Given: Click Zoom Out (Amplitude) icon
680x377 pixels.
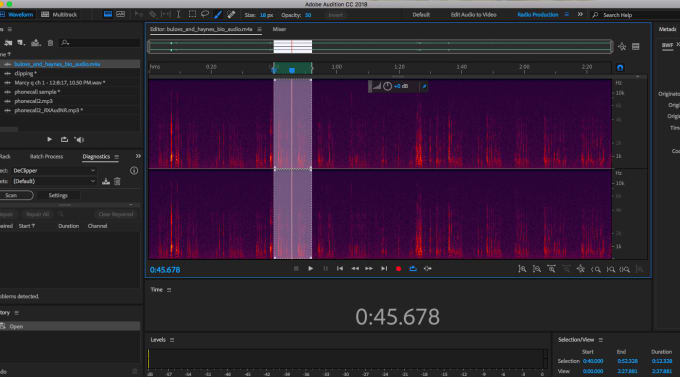Looking at the screenshot, I should 537,269.
